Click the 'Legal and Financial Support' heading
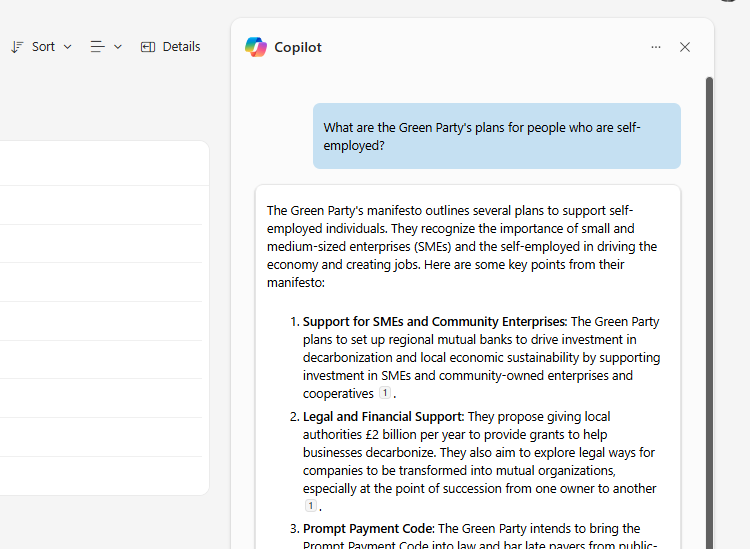 (383, 417)
